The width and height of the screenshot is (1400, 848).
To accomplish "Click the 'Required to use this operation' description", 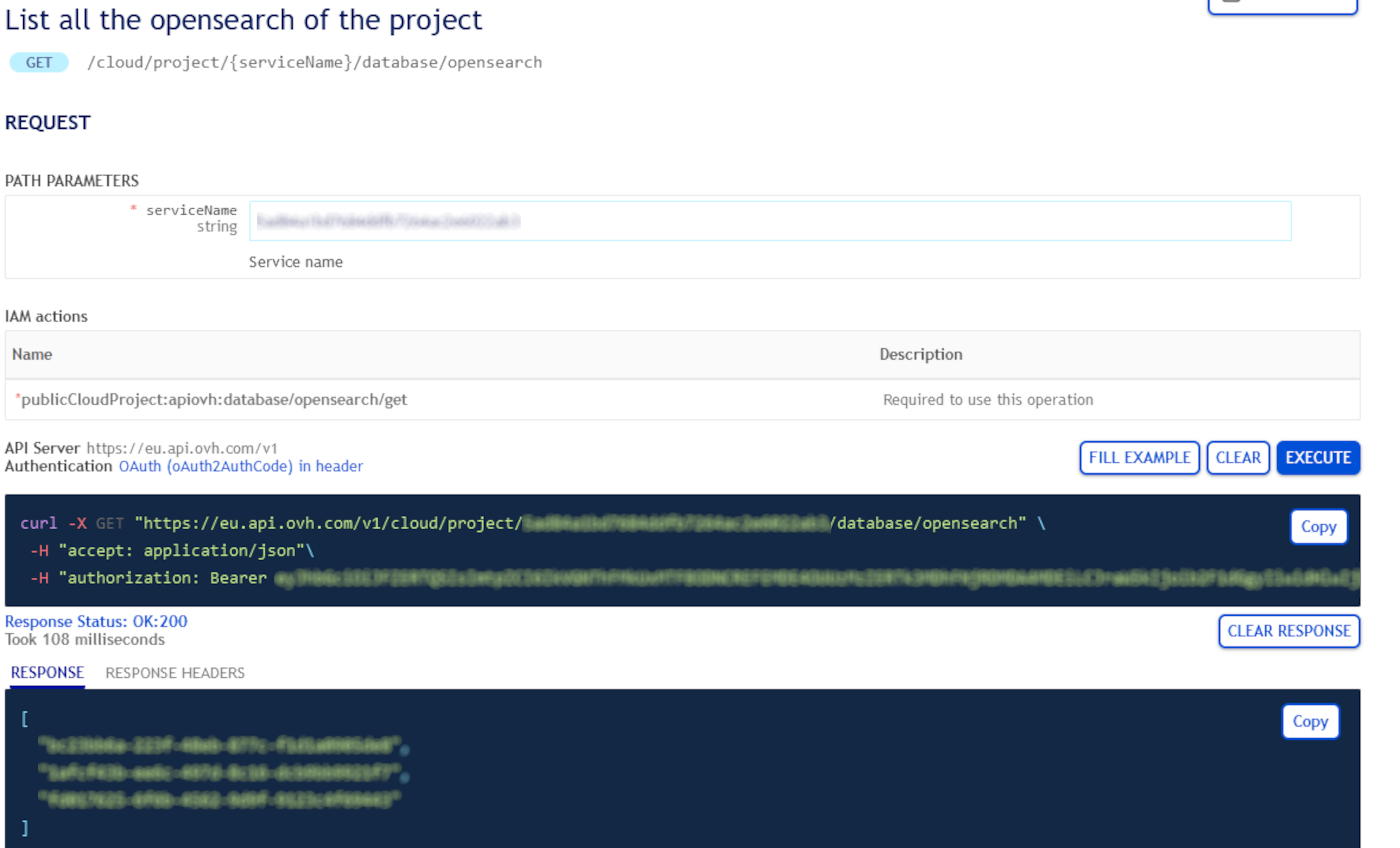I will click(x=987, y=399).
